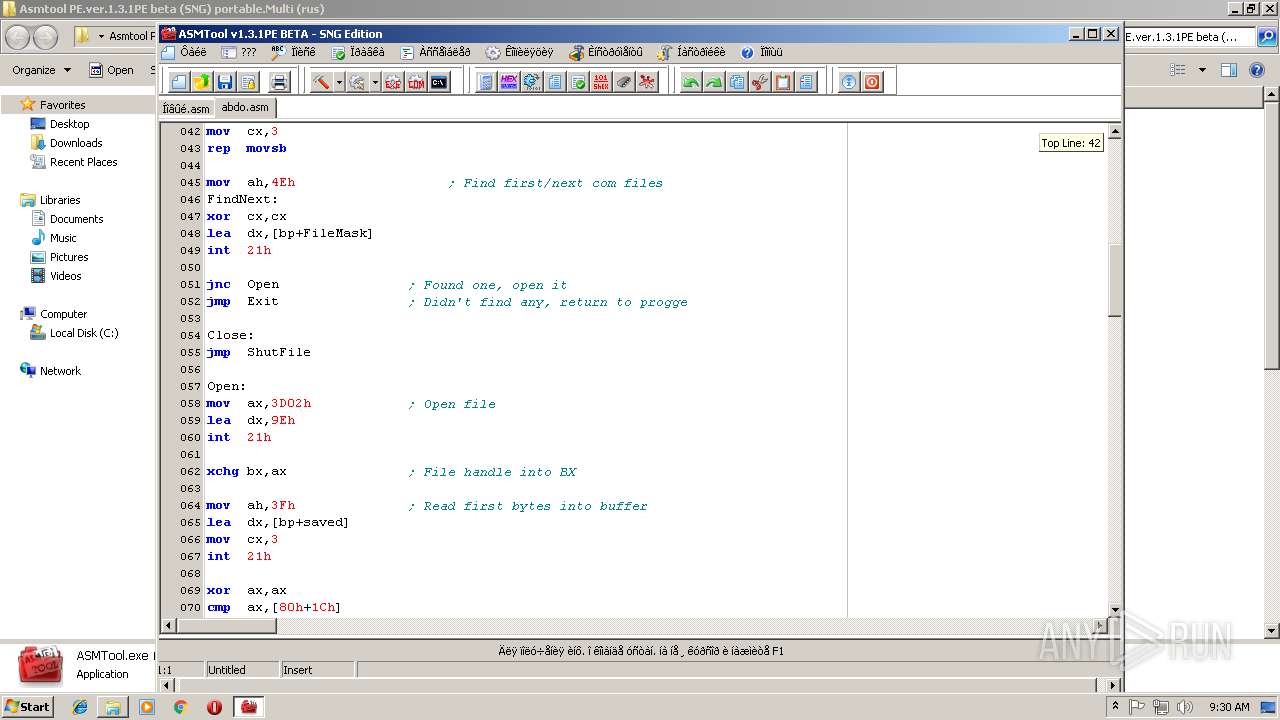1280x720 pixels.
Task: Open the Help question-mark menu
Action: [762, 52]
